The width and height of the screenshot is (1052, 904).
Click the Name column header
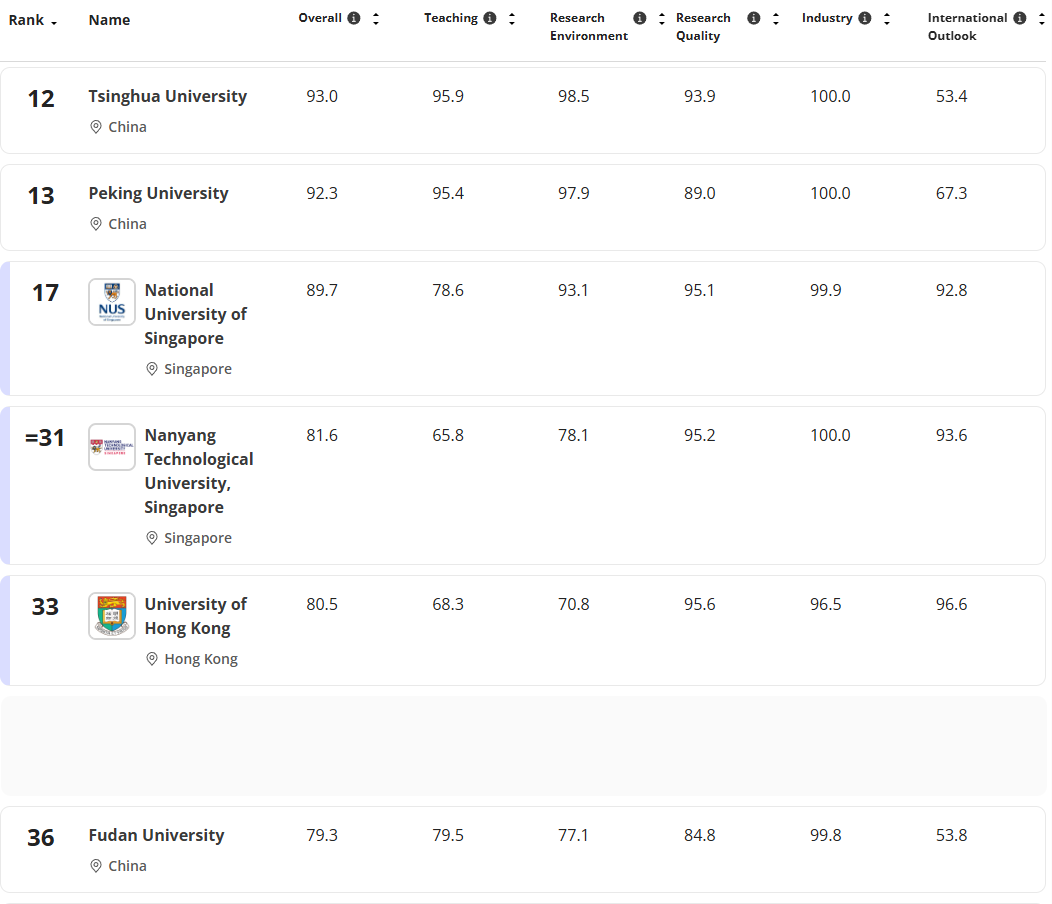[109, 20]
